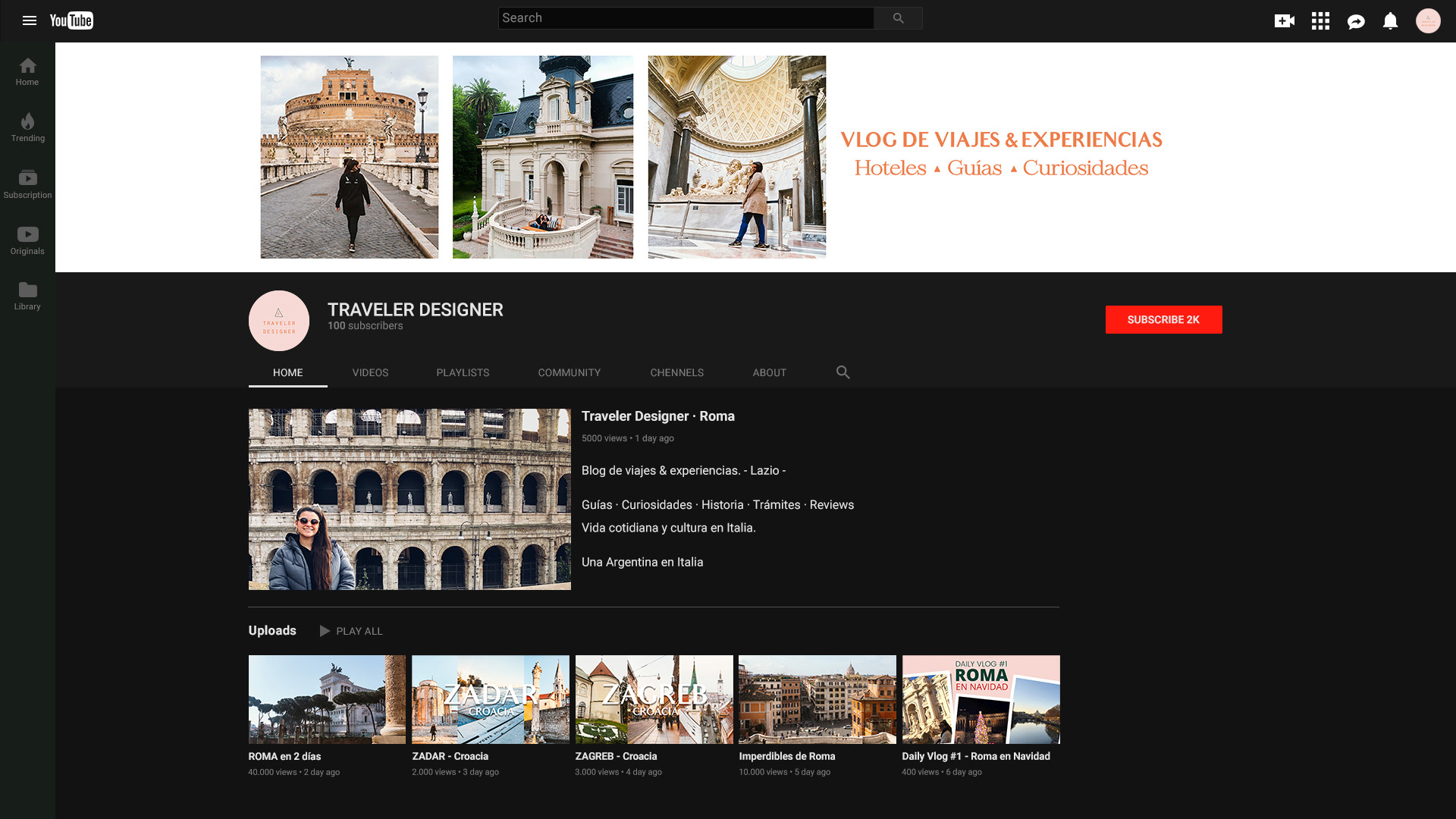
Task: Click the YouTube logo
Action: point(71,20)
